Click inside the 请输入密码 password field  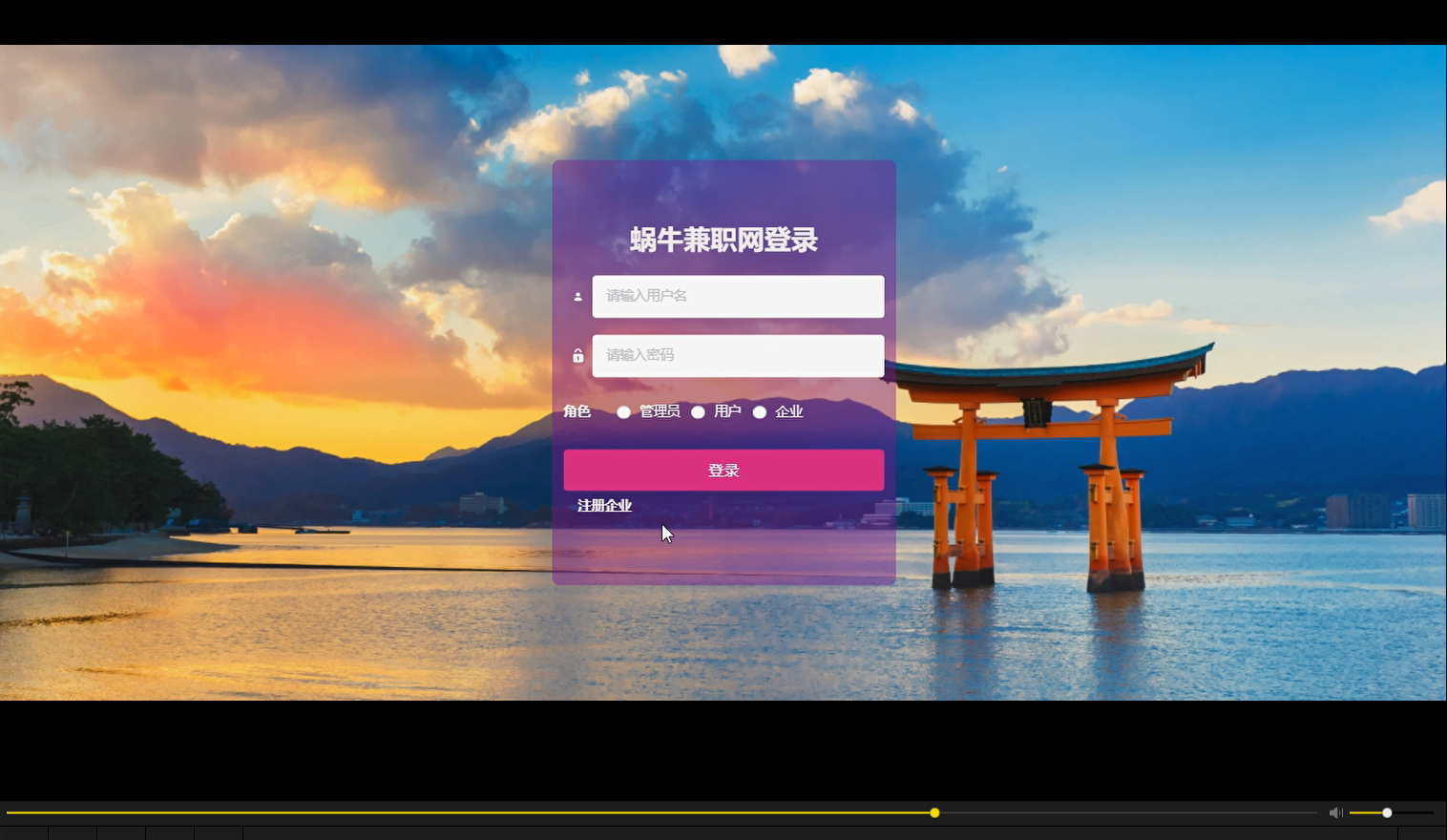(737, 355)
